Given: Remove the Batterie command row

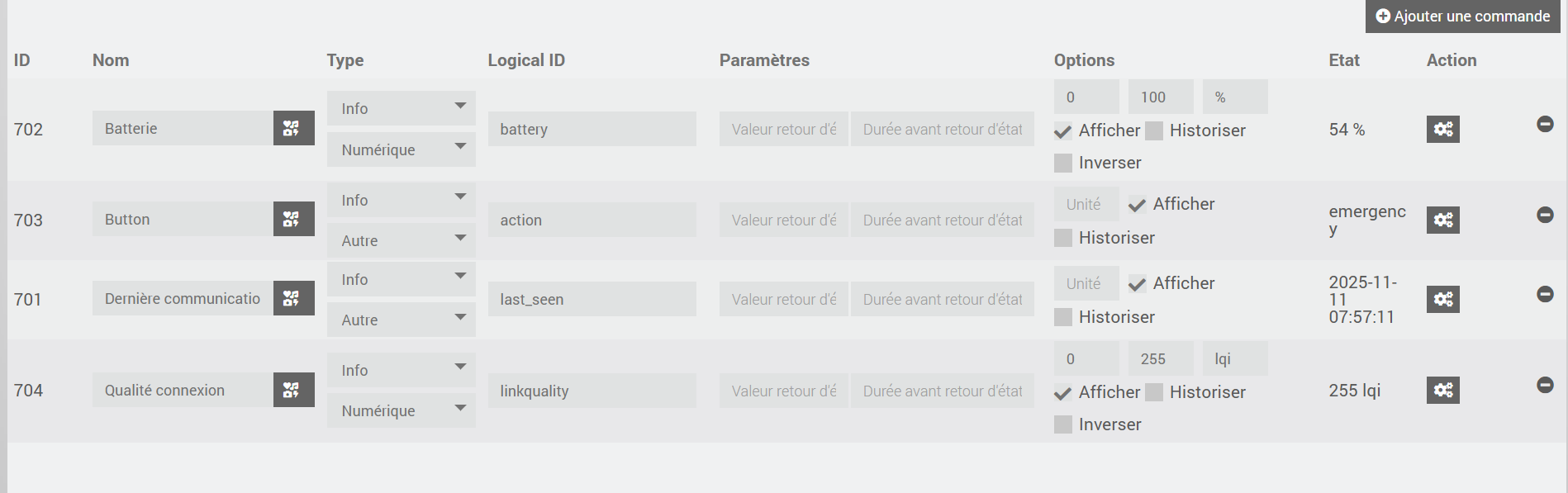Looking at the screenshot, I should coord(1545,124).
